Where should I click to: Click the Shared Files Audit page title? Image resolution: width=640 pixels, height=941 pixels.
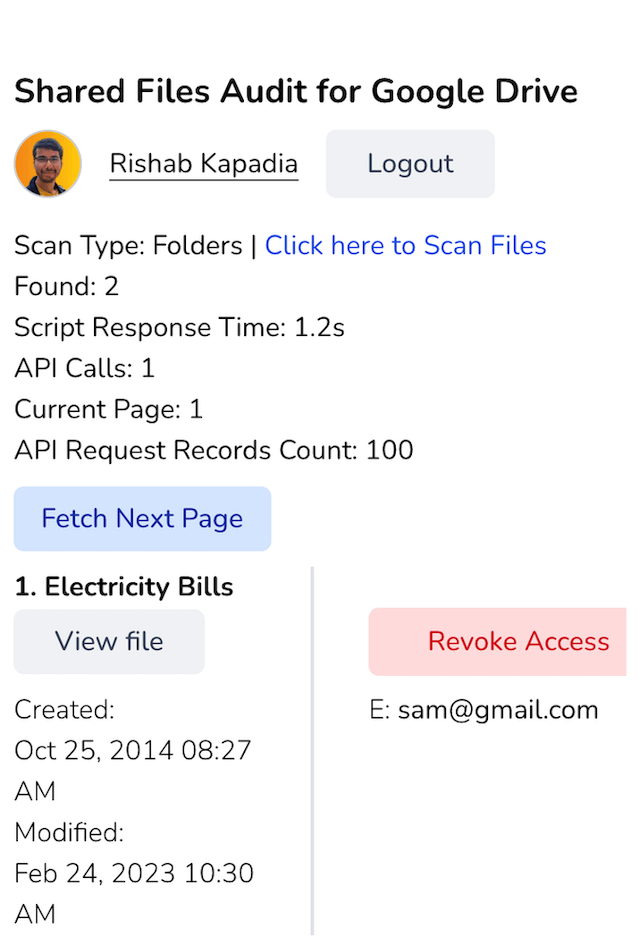pyautogui.click(x=296, y=92)
